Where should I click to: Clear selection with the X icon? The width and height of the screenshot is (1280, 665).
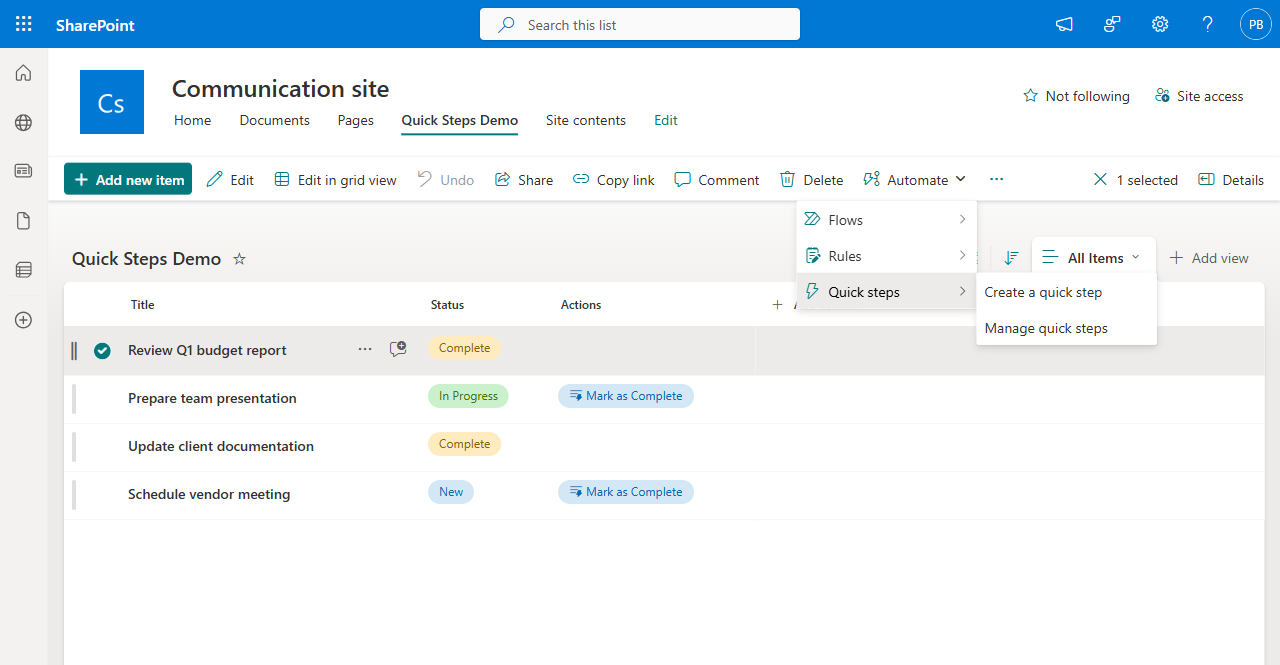pyautogui.click(x=1100, y=180)
